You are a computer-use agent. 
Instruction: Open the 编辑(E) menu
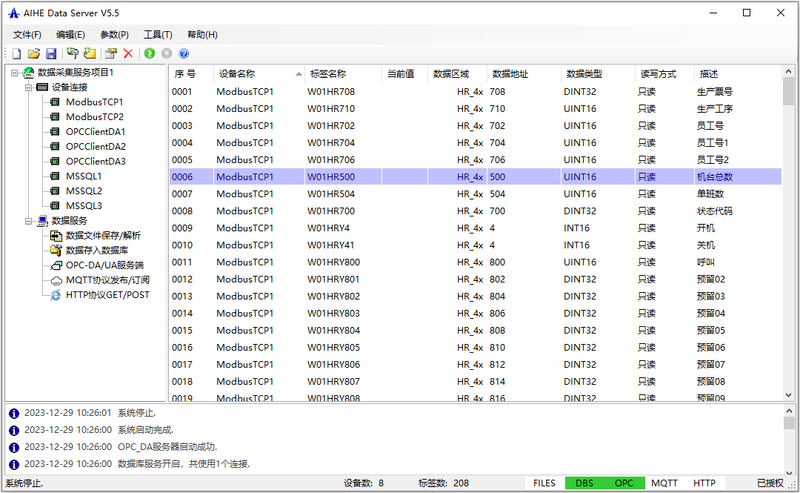(70, 35)
